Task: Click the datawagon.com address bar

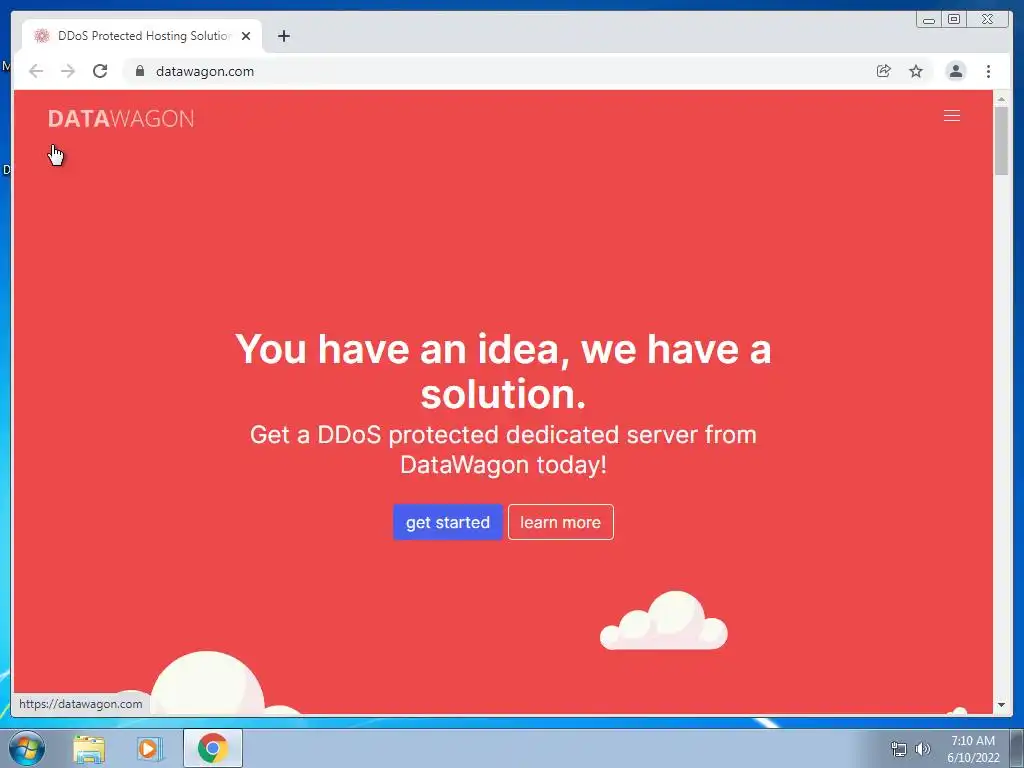Action: 503,71
